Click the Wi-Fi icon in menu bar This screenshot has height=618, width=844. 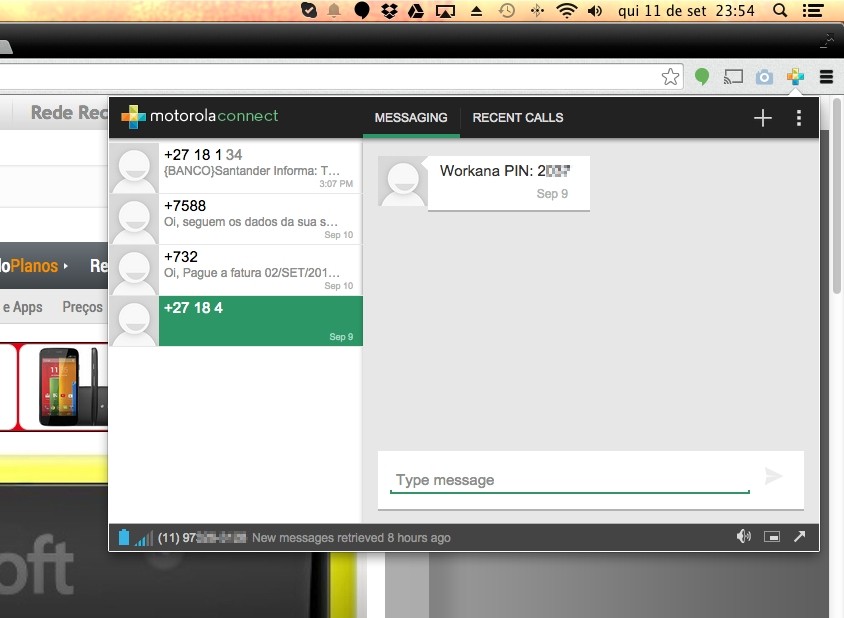pos(567,11)
